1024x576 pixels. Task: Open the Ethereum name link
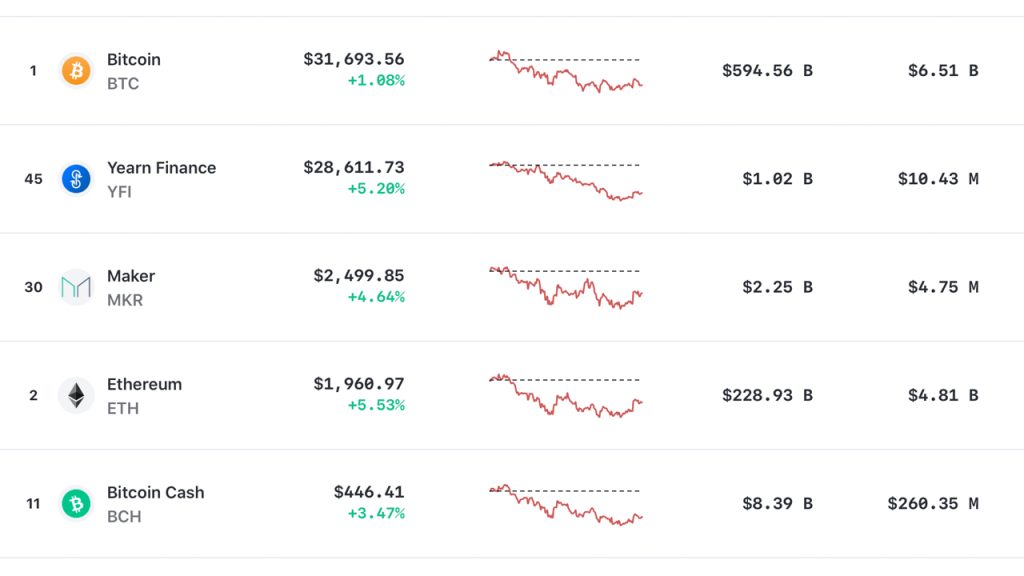pos(144,384)
